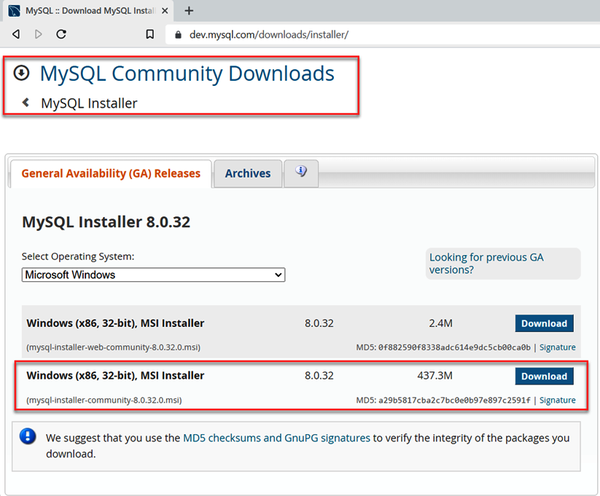The height and width of the screenshot is (496, 600).
Task: Download the 2.4M web community installer
Action: tap(544, 323)
